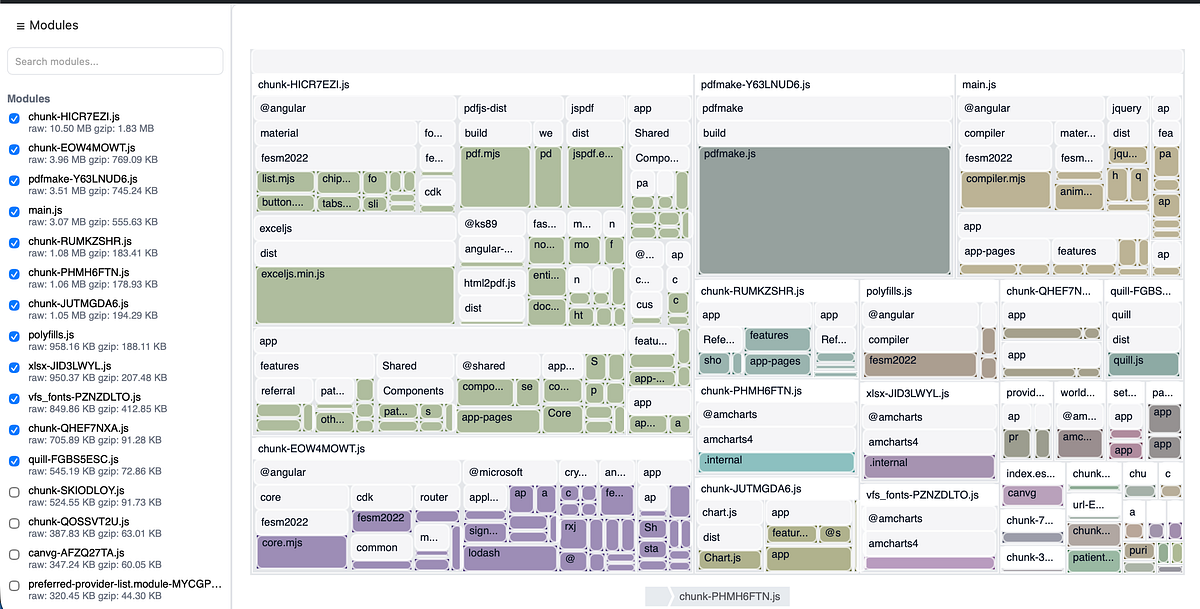Select the pdf.mjs treemap block
Viewport: 1200px width, 609px height.
495,175
